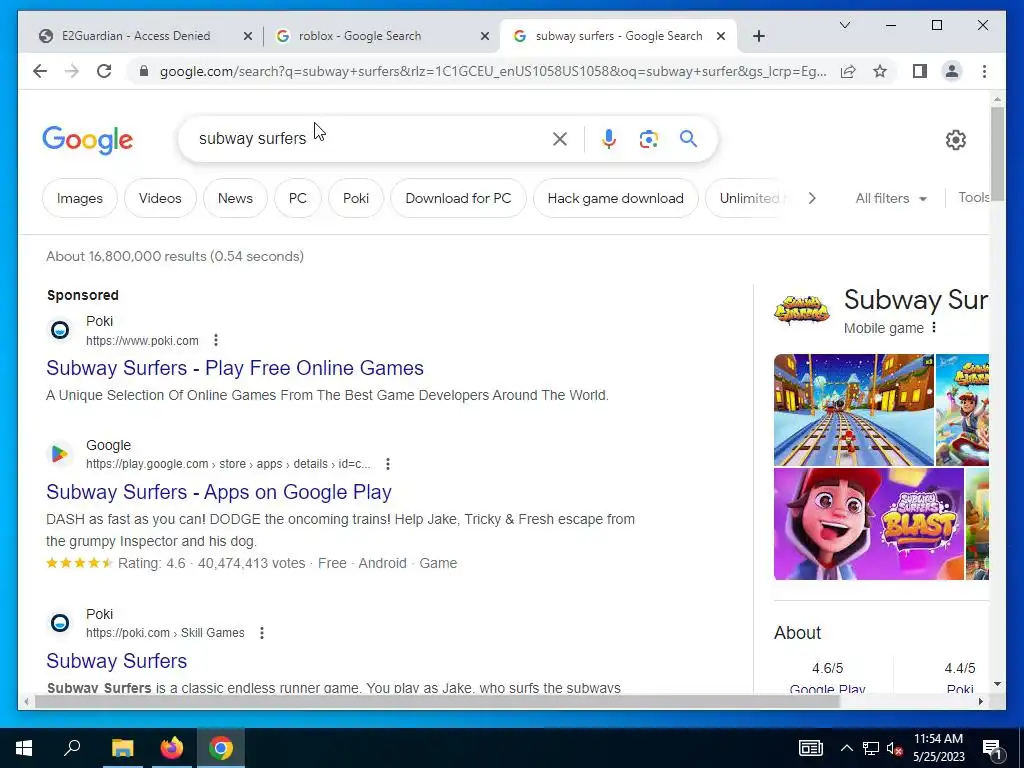Share this page via address bar icon
The height and width of the screenshot is (768, 1024).
pyautogui.click(x=848, y=71)
